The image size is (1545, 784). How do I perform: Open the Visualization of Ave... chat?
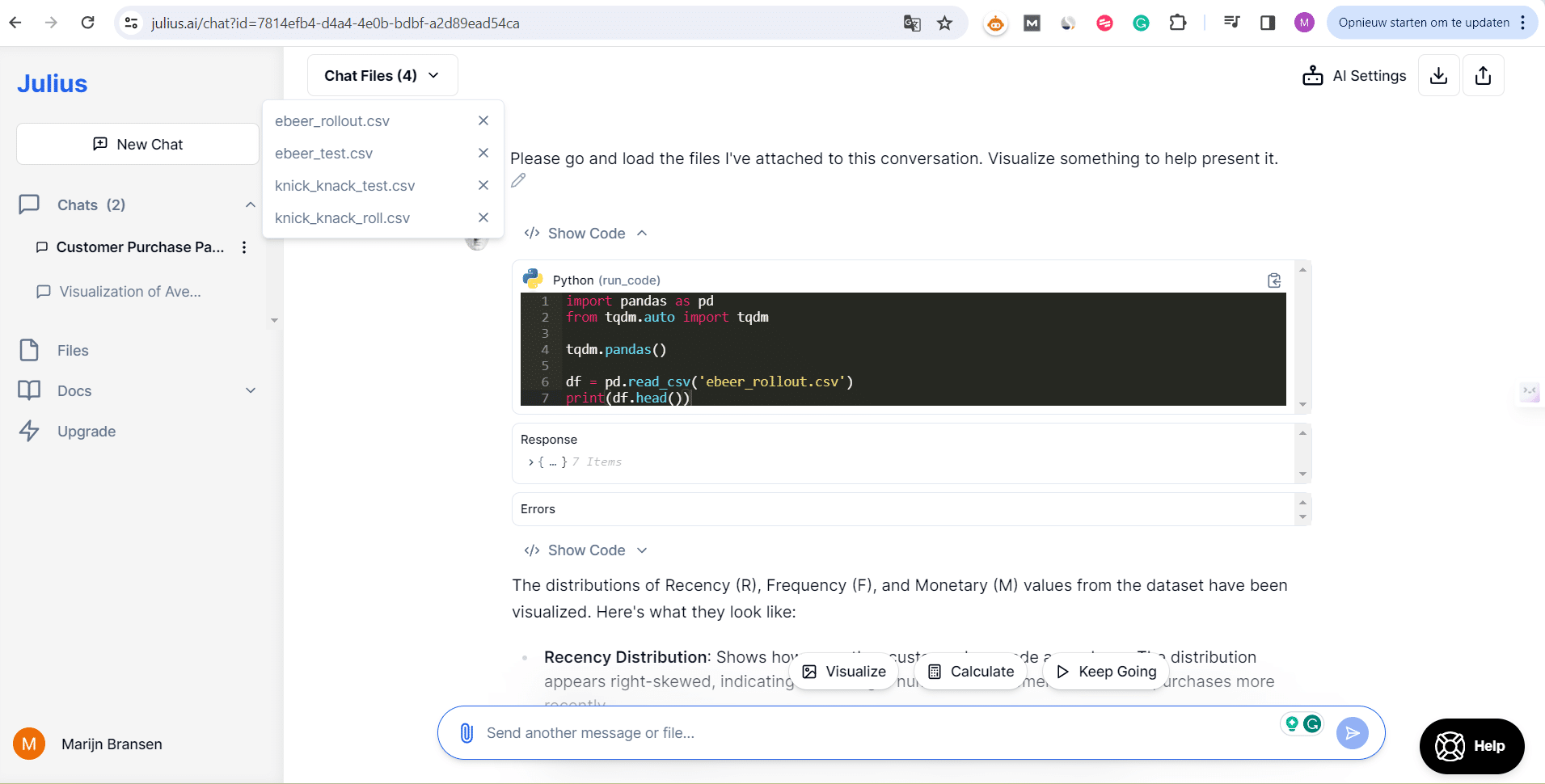pos(129,292)
